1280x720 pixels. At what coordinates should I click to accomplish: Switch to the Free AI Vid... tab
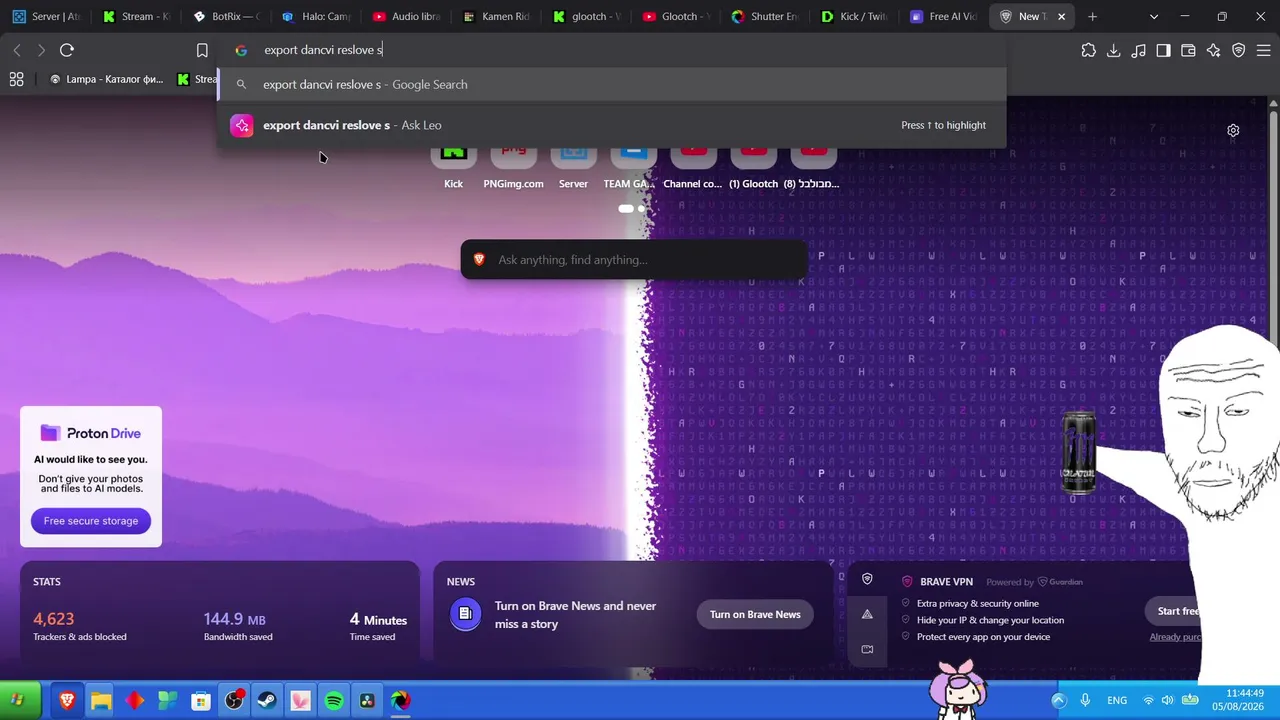tap(946, 17)
